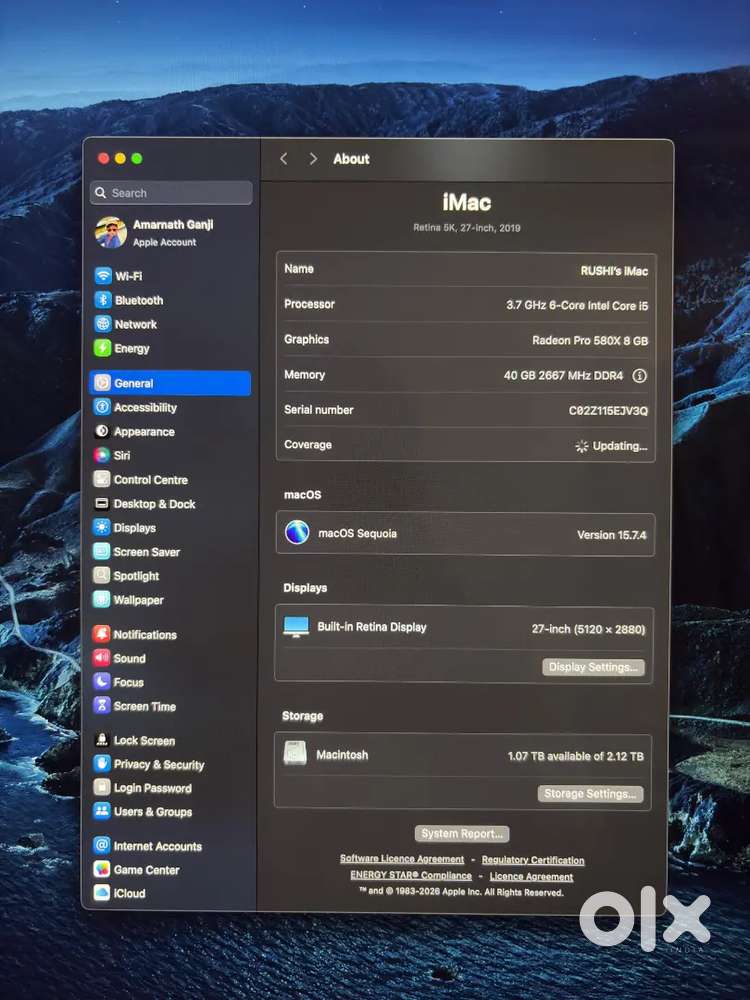This screenshot has height=1000, width=750.
Task: Open Control Centre icon
Action: coord(101,479)
